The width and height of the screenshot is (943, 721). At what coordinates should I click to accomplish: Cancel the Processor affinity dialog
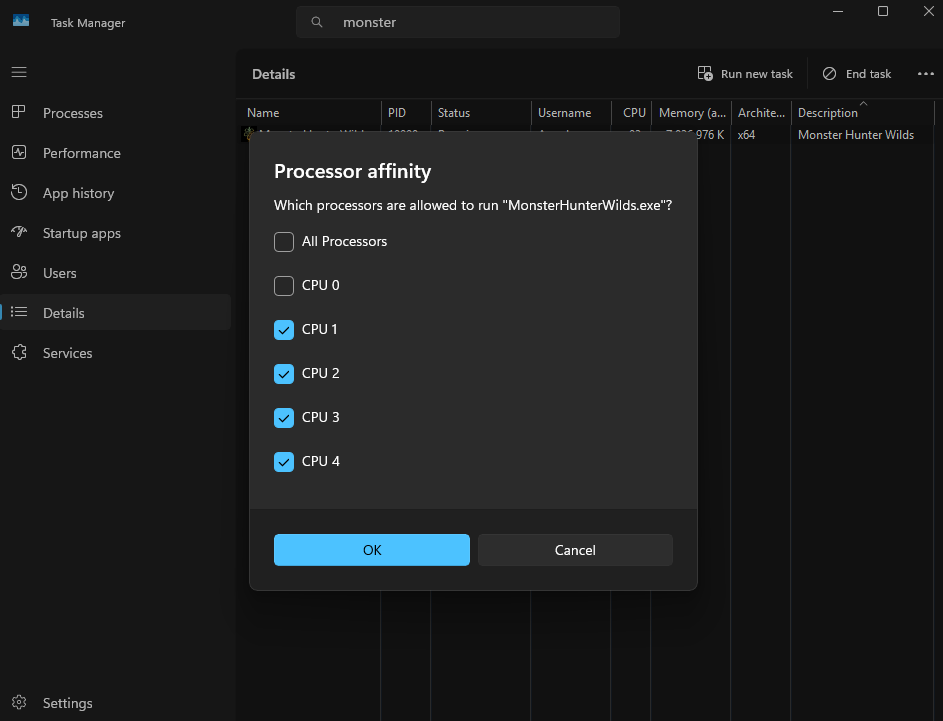(575, 550)
